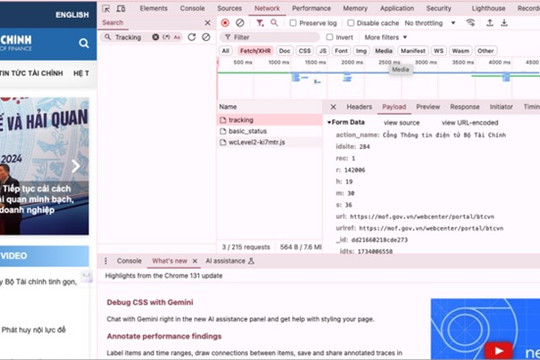Image resolution: width=540 pixels, height=360 pixels.
Task: Toggle the CSS type filter
Action: [x=304, y=51]
